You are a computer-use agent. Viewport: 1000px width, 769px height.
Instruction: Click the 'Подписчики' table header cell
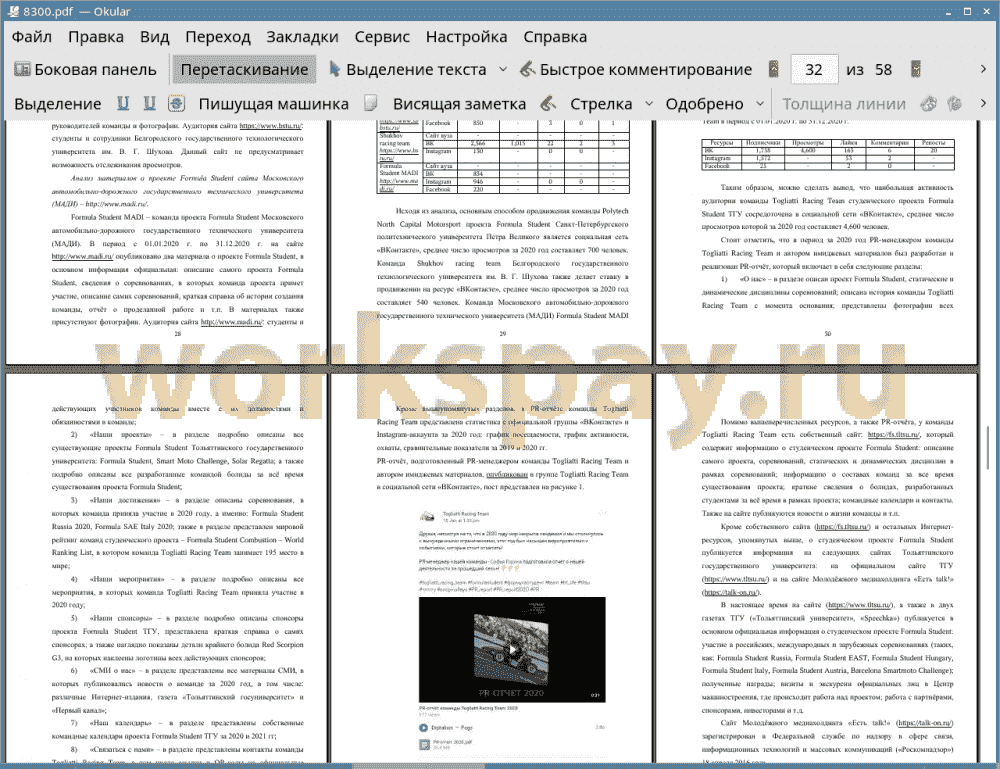point(763,143)
